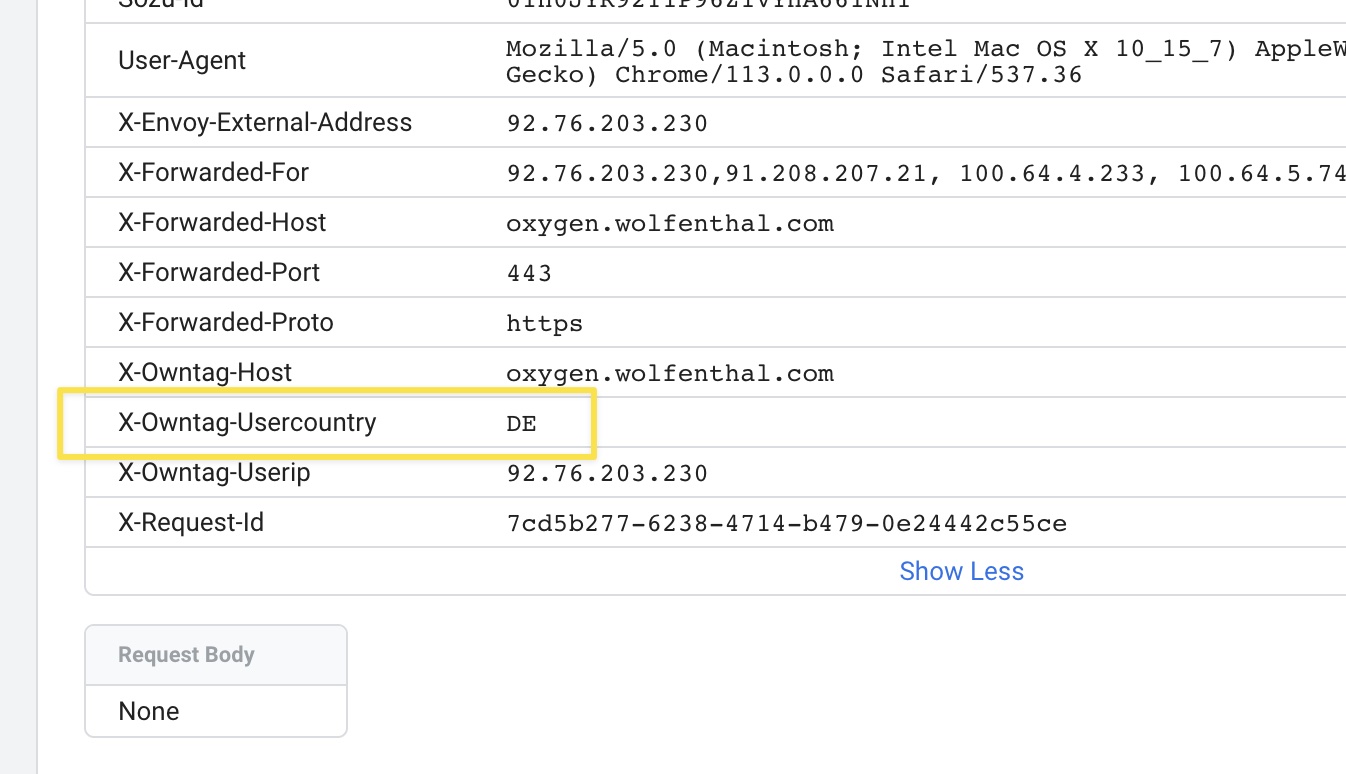Click the X-Forwarded-Proto label
Screen dimensions: 1346x774
point(225,322)
